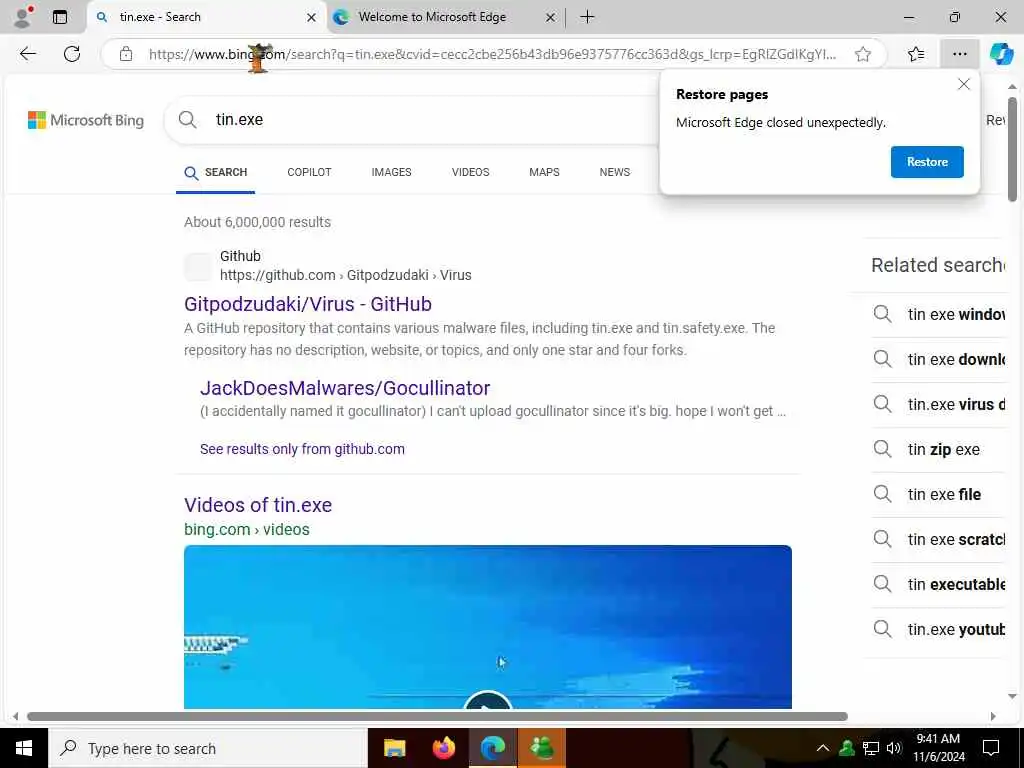The width and height of the screenshot is (1024, 768).
Task: Click the bing.com › videos breadcrumb
Action: point(247,530)
